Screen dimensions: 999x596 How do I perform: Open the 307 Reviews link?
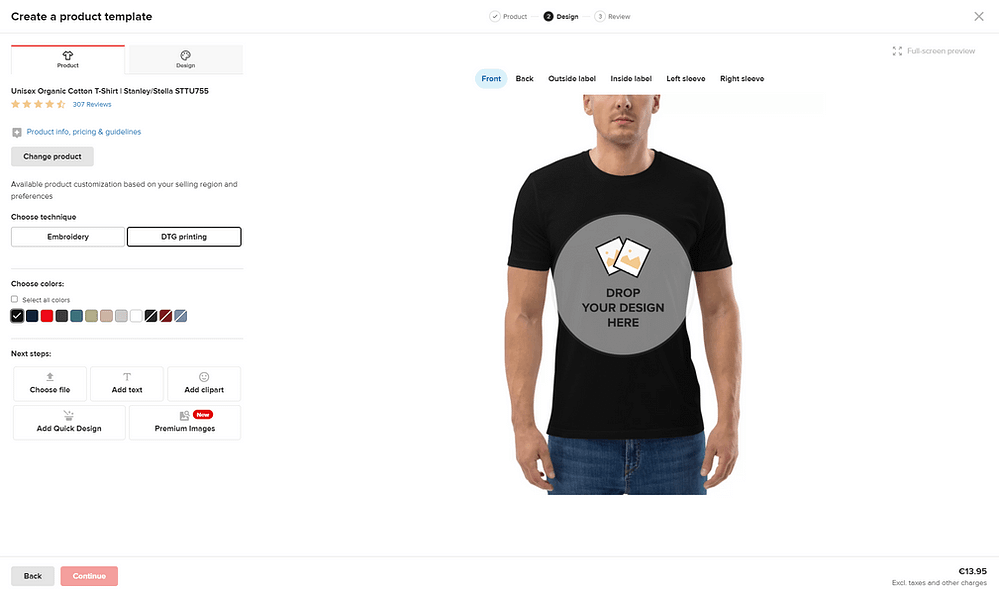92,105
